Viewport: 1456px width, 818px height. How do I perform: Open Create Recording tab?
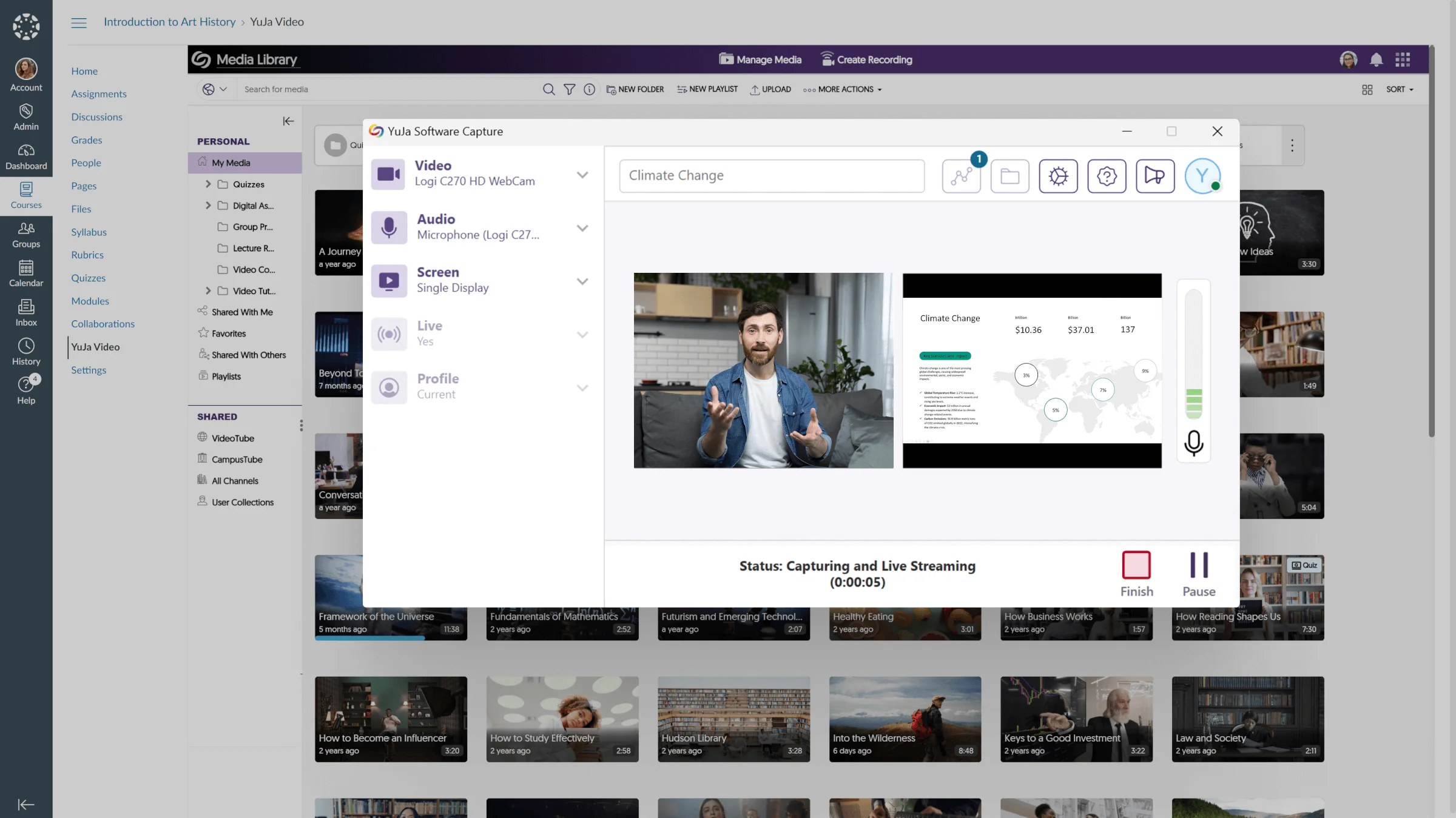click(x=866, y=59)
